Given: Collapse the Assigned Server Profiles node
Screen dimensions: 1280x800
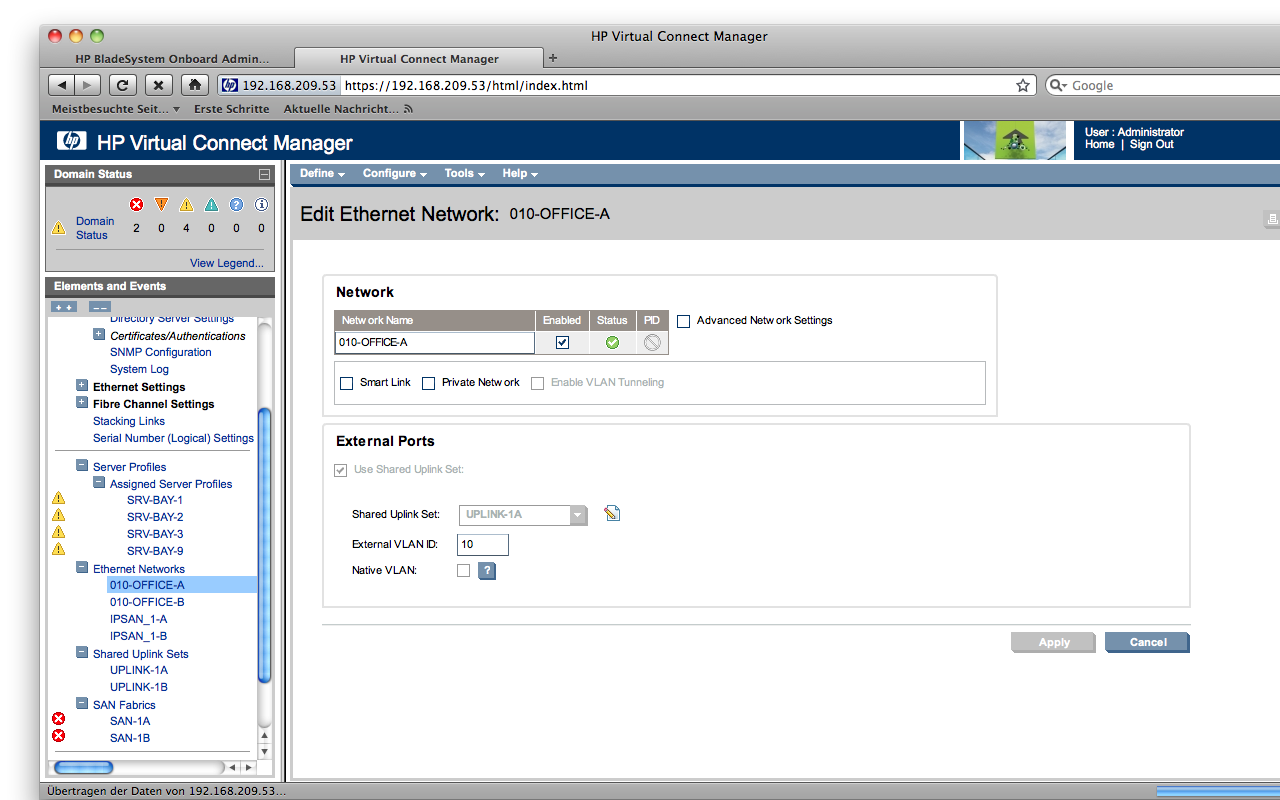Looking at the screenshot, I should coord(99,483).
